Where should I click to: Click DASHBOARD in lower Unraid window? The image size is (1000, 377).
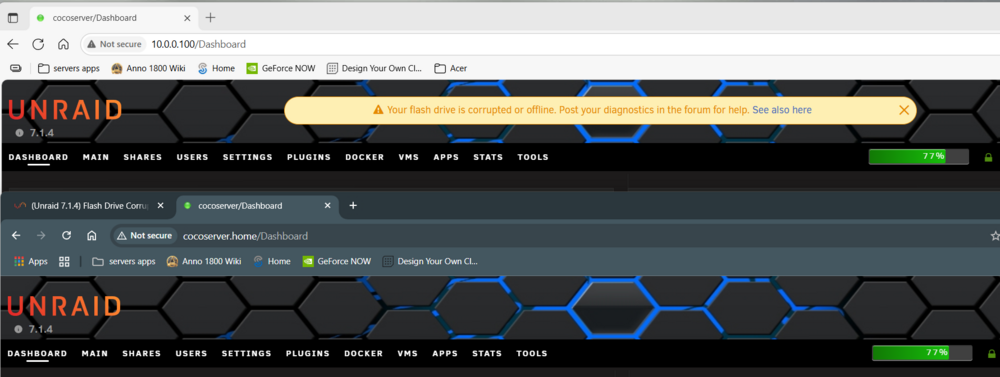pos(38,353)
